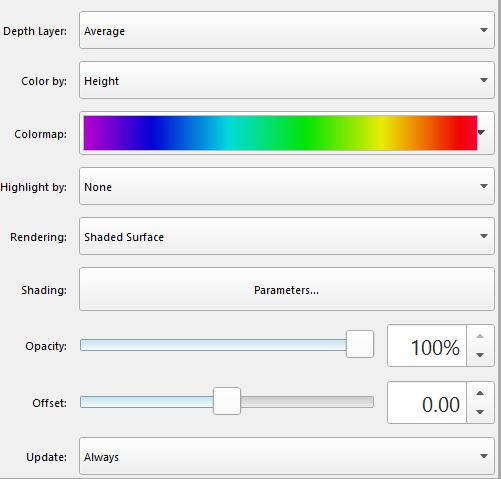501x479 pixels.
Task: Click the arrow icon beside the Colormap gradient
Action: click(481, 133)
